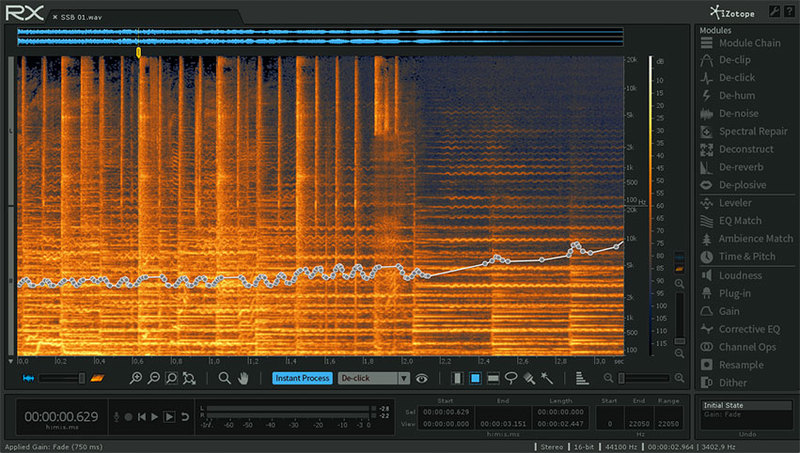Collapse the triangle at spectrogram bottom-left
Viewport: 800px width, 453px height.
point(11,361)
